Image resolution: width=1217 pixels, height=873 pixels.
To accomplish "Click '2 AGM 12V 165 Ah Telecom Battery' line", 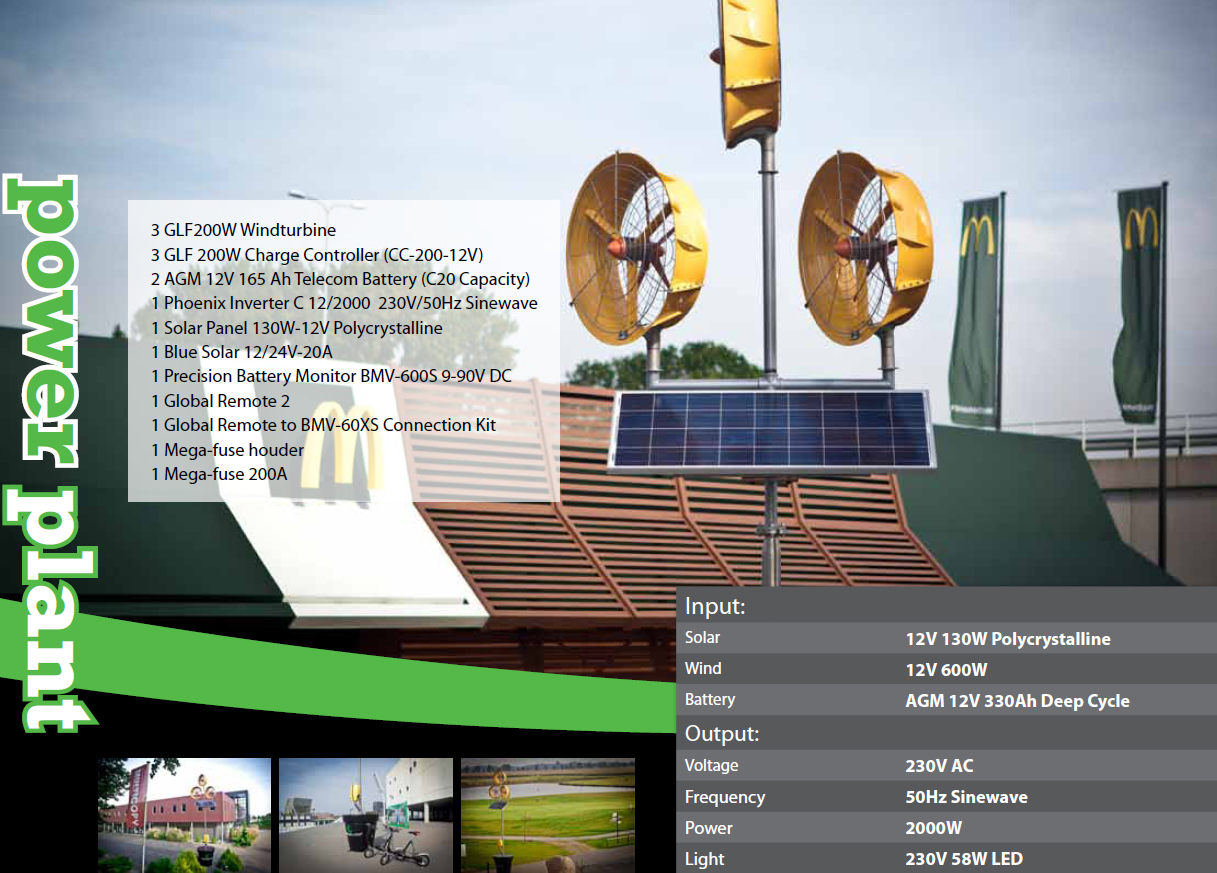I will (x=340, y=279).
